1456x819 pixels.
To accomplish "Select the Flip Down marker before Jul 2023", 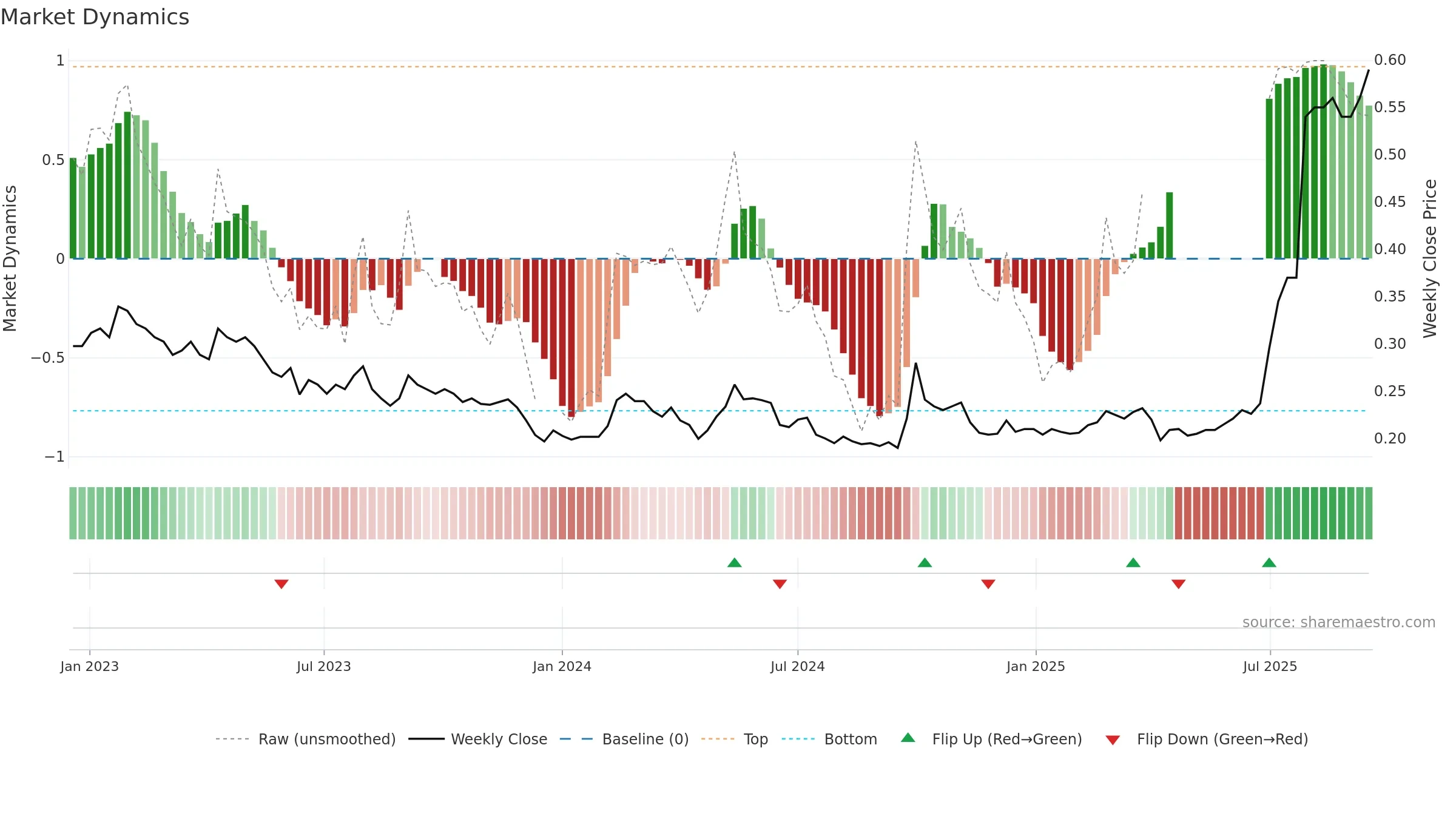I will 281,584.
